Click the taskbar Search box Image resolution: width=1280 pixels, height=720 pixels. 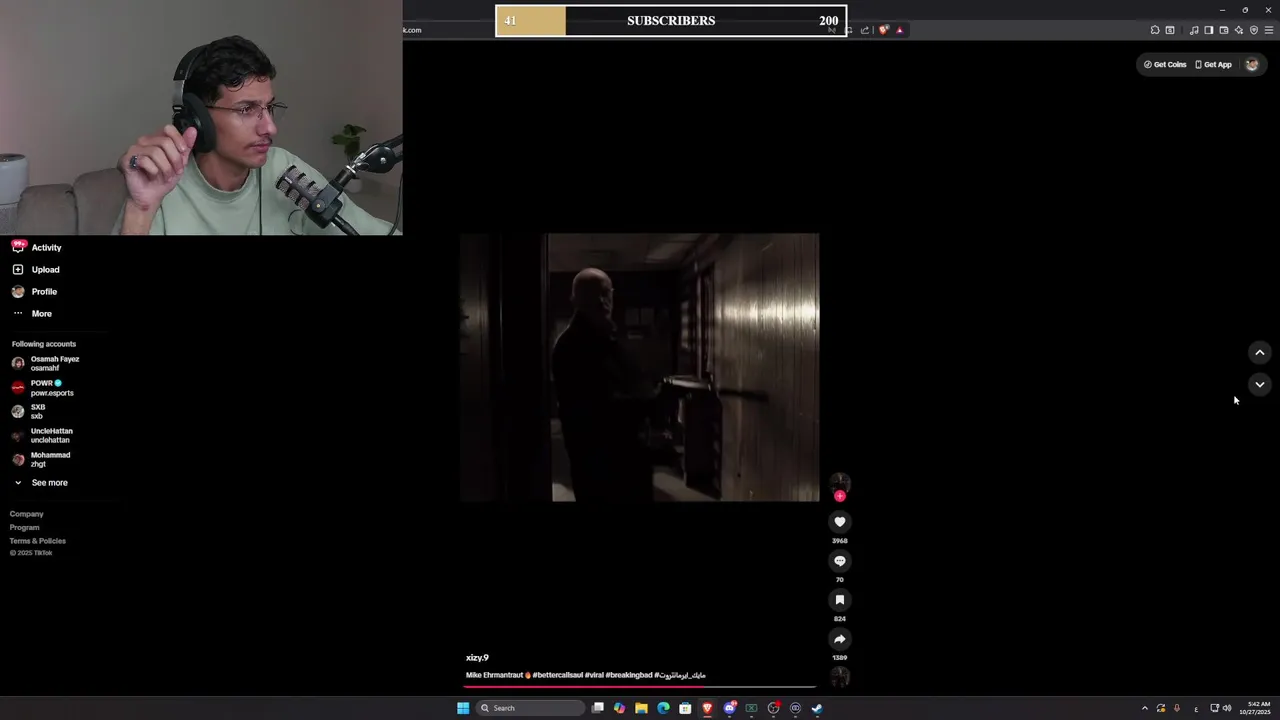point(530,708)
